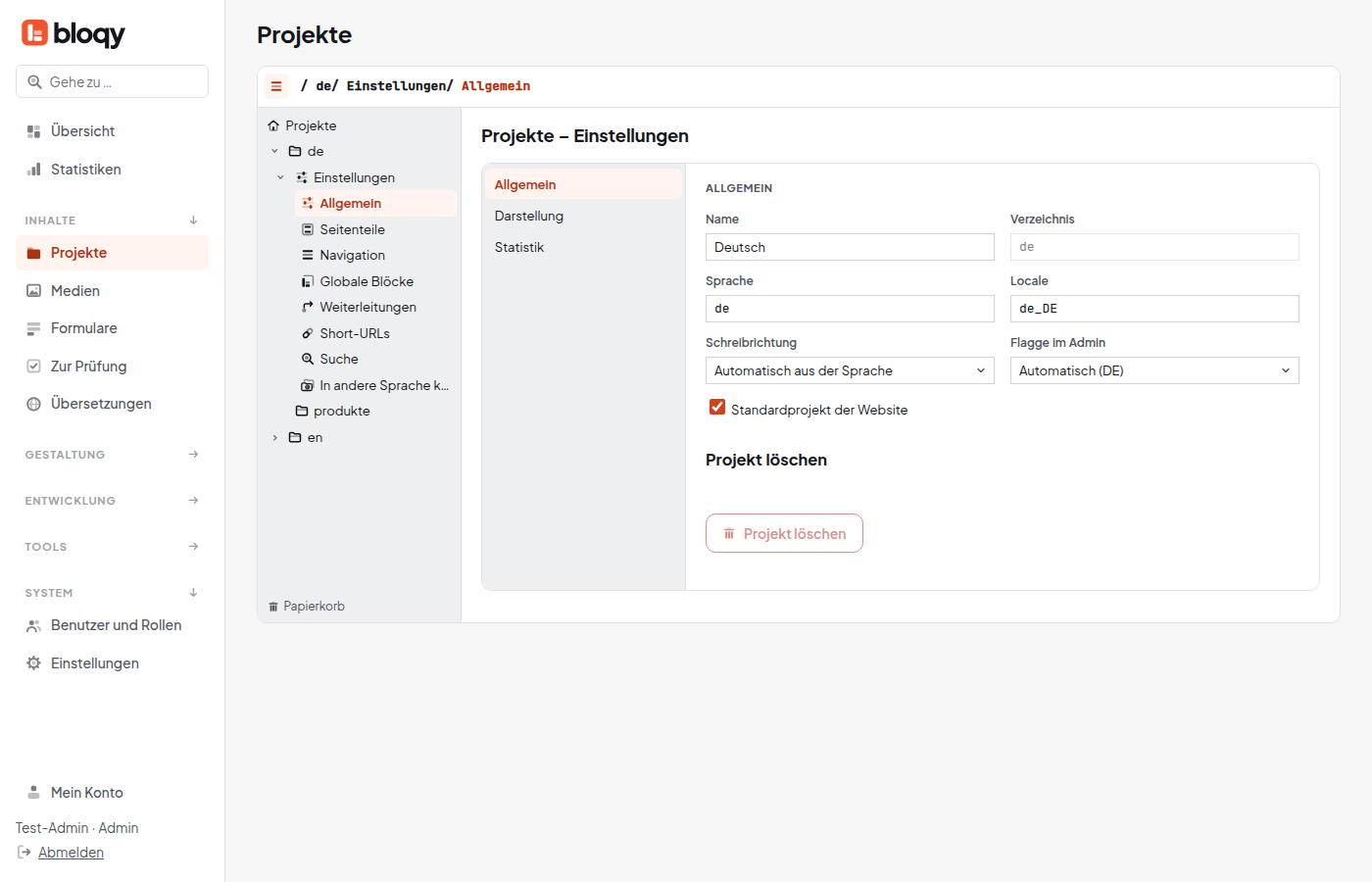This screenshot has width=1372, height=882.
Task: Click the Short-URLs link icon in tree
Action: click(x=308, y=333)
